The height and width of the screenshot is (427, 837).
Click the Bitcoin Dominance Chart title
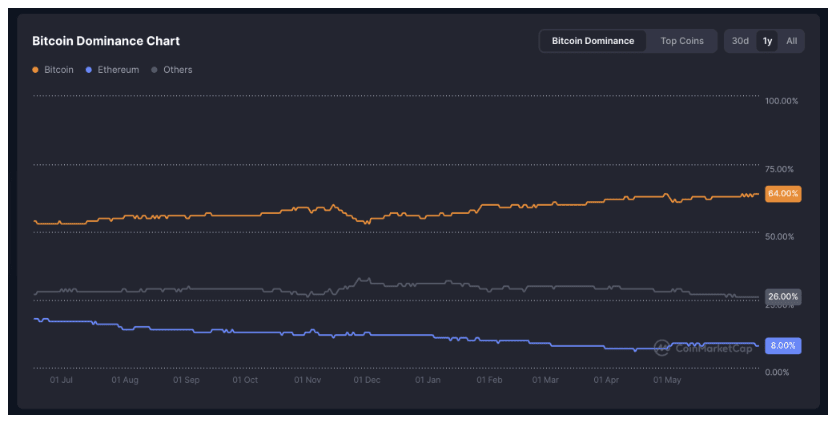[106, 41]
